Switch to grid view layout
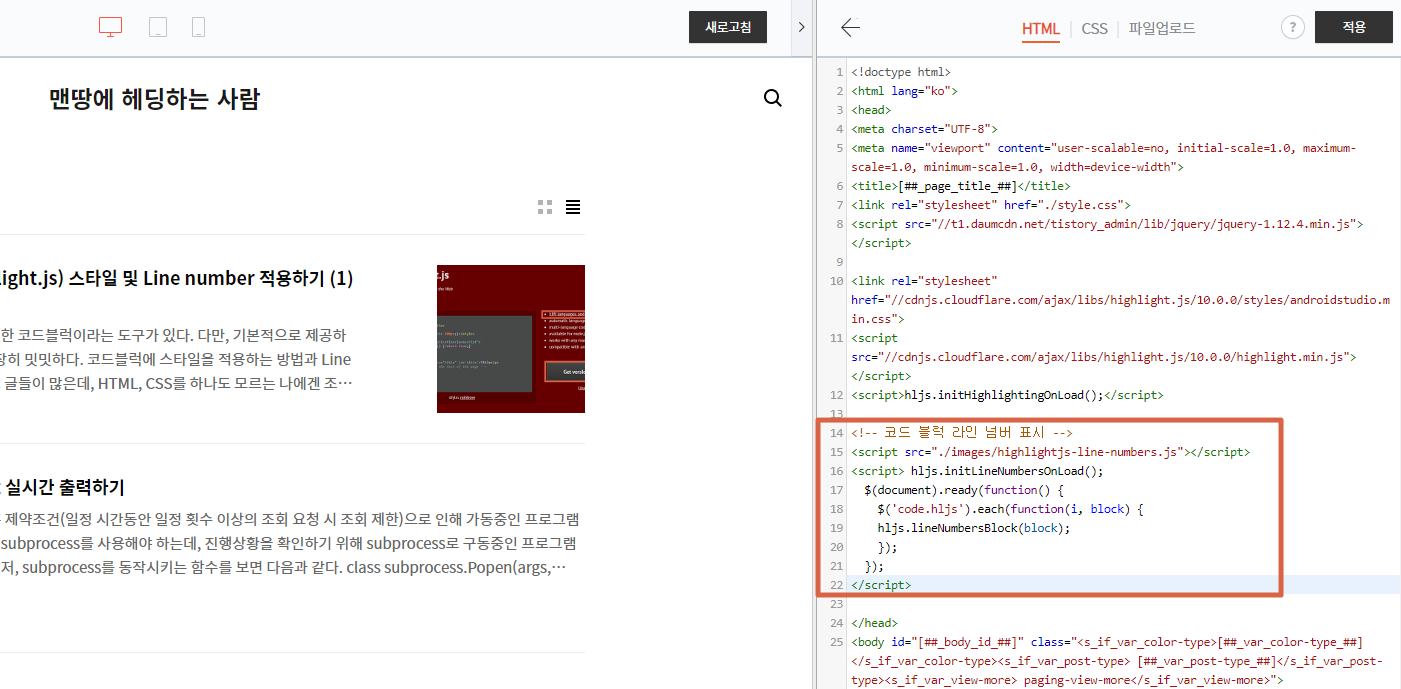 (545, 207)
